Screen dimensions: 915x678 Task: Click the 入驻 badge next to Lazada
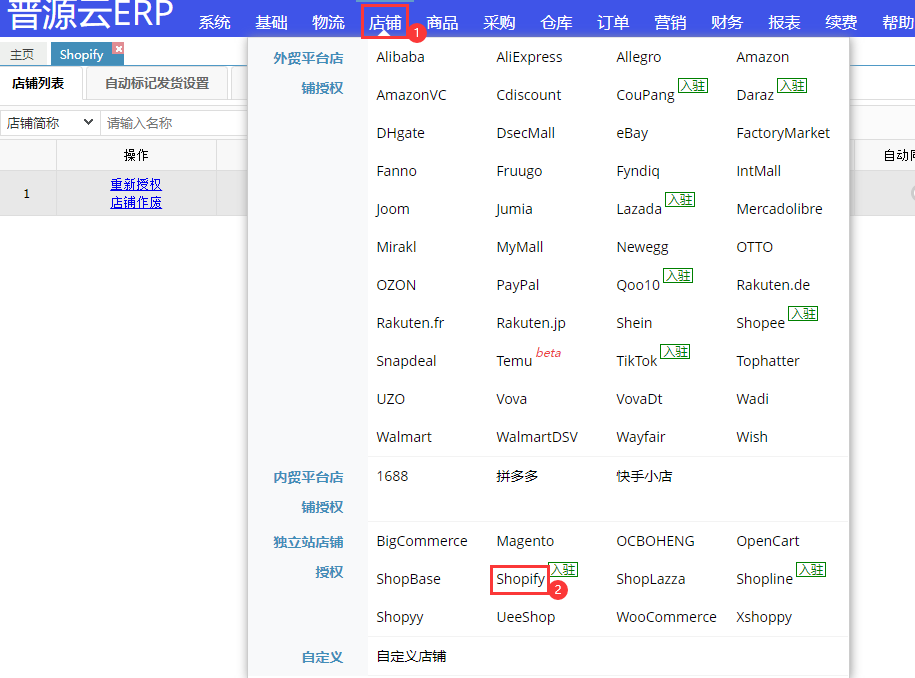tap(680, 200)
